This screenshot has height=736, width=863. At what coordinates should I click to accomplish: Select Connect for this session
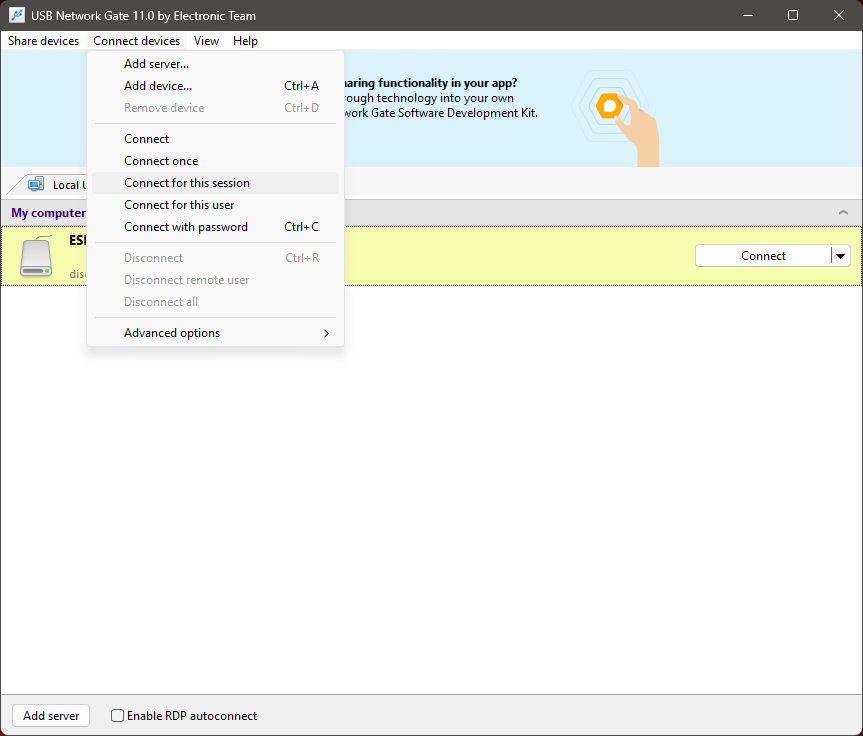click(187, 183)
